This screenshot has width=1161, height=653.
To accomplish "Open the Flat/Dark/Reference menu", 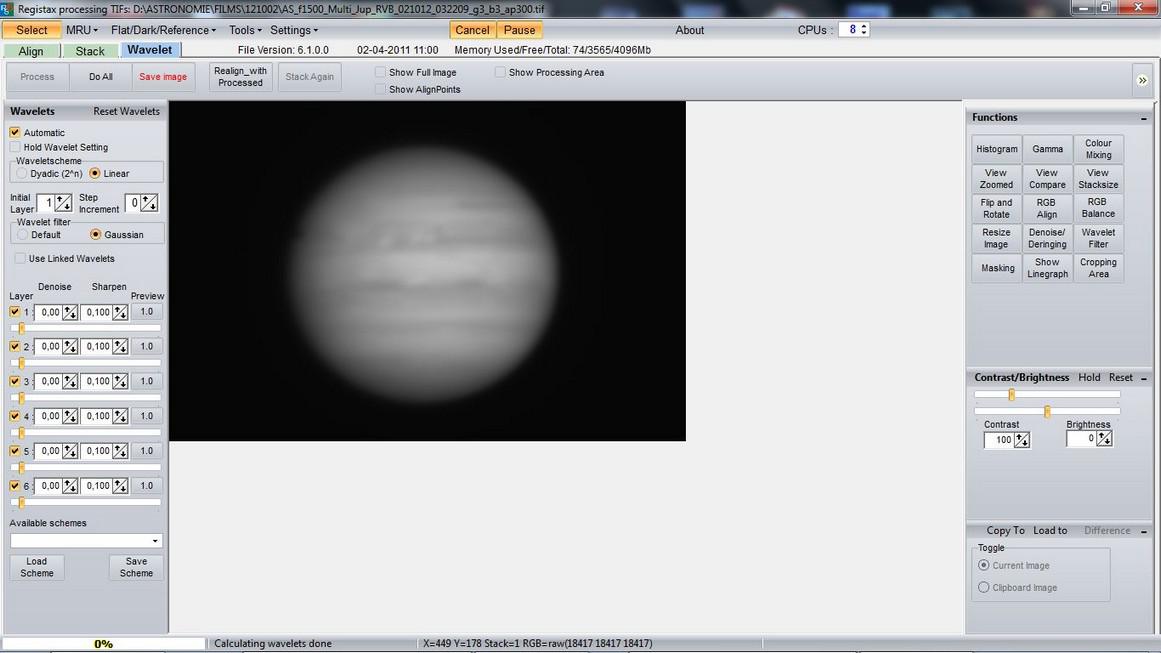I will coord(163,30).
